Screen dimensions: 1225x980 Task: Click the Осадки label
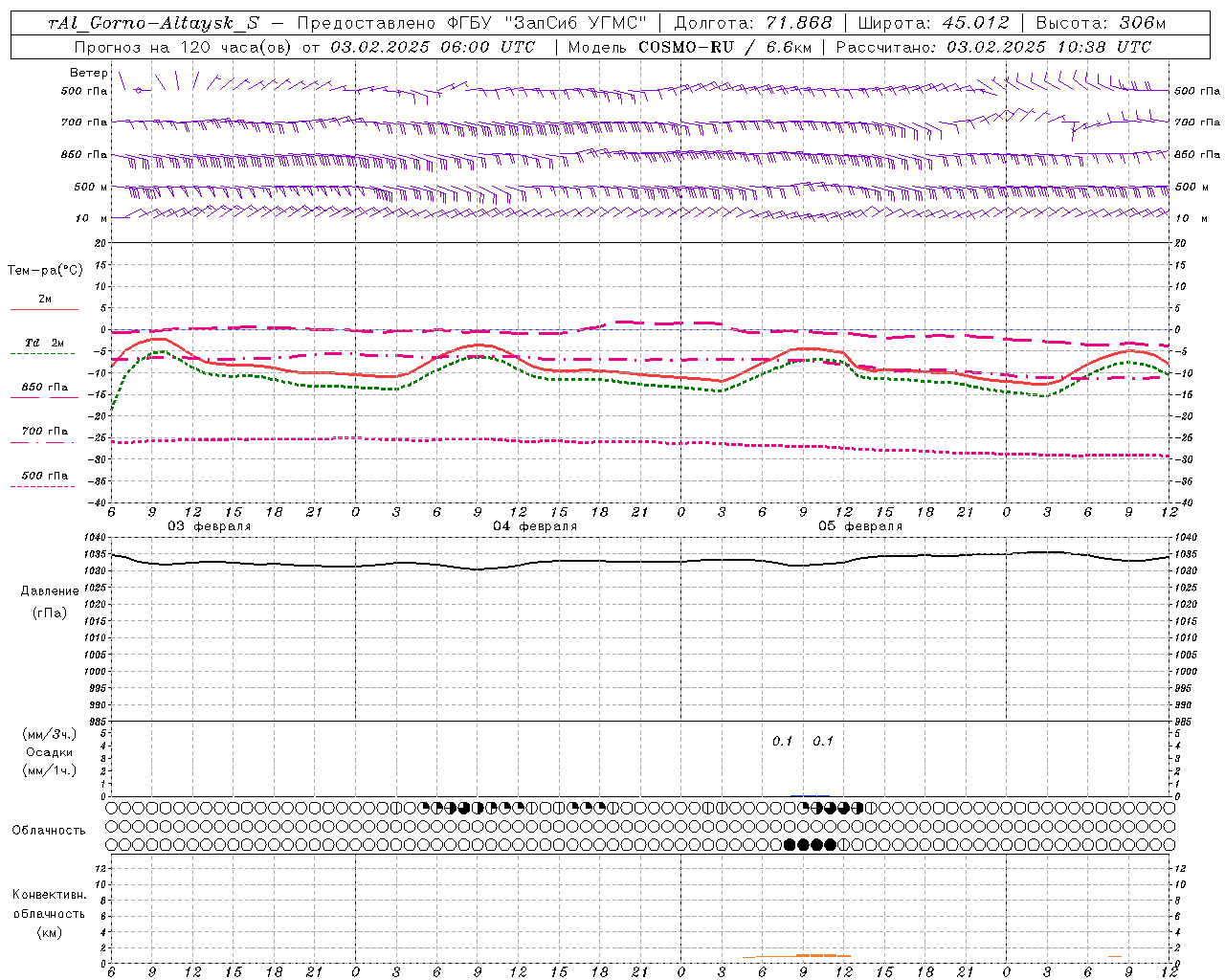point(50,752)
